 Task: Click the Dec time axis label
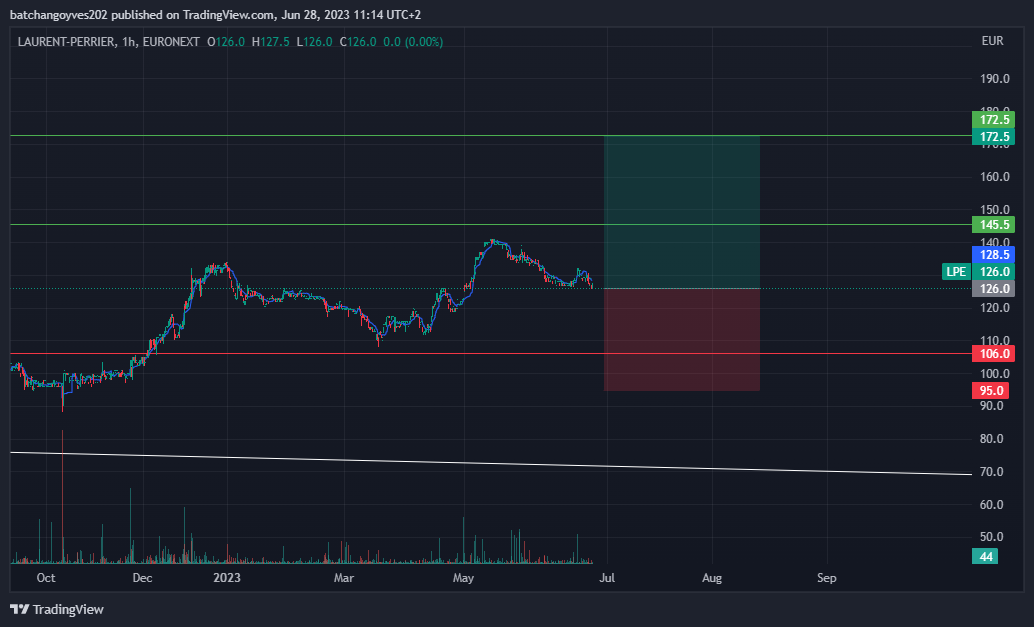tap(142, 578)
